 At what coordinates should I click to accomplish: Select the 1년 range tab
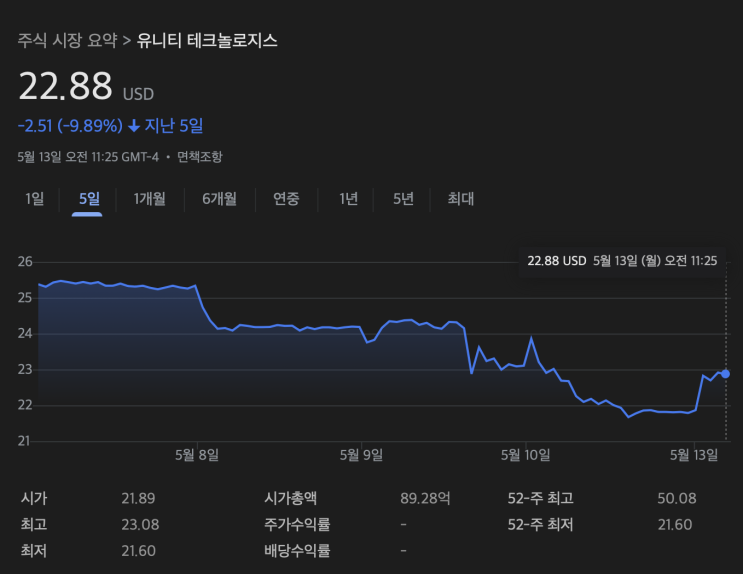tap(348, 199)
